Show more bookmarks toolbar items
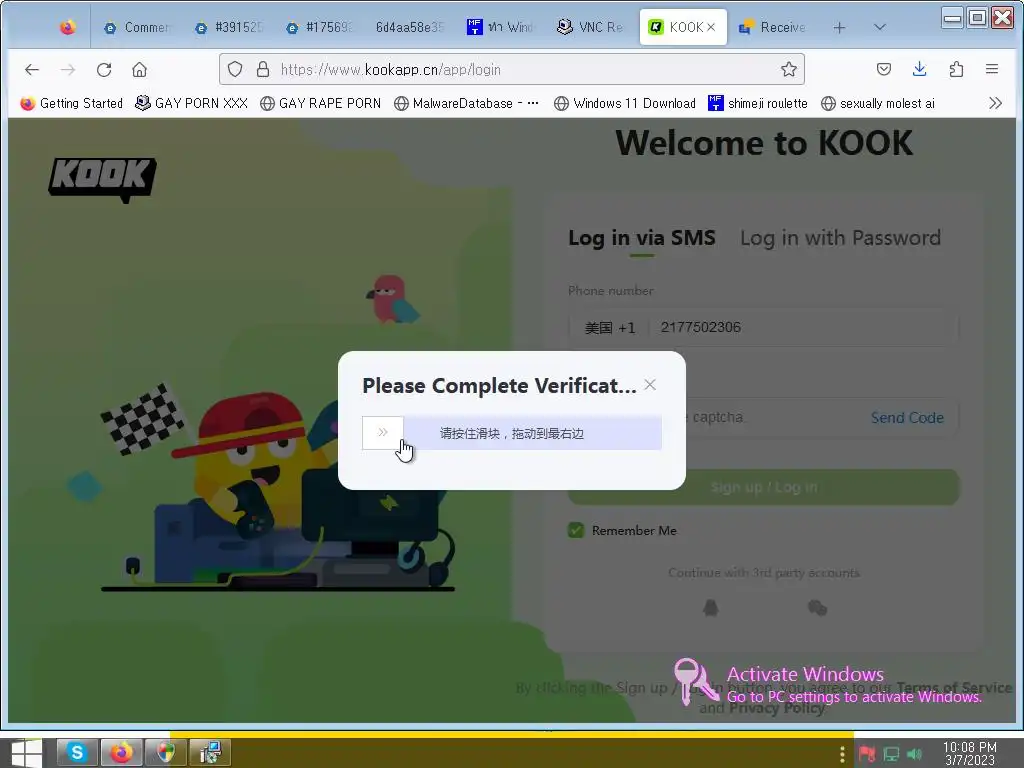 point(995,103)
